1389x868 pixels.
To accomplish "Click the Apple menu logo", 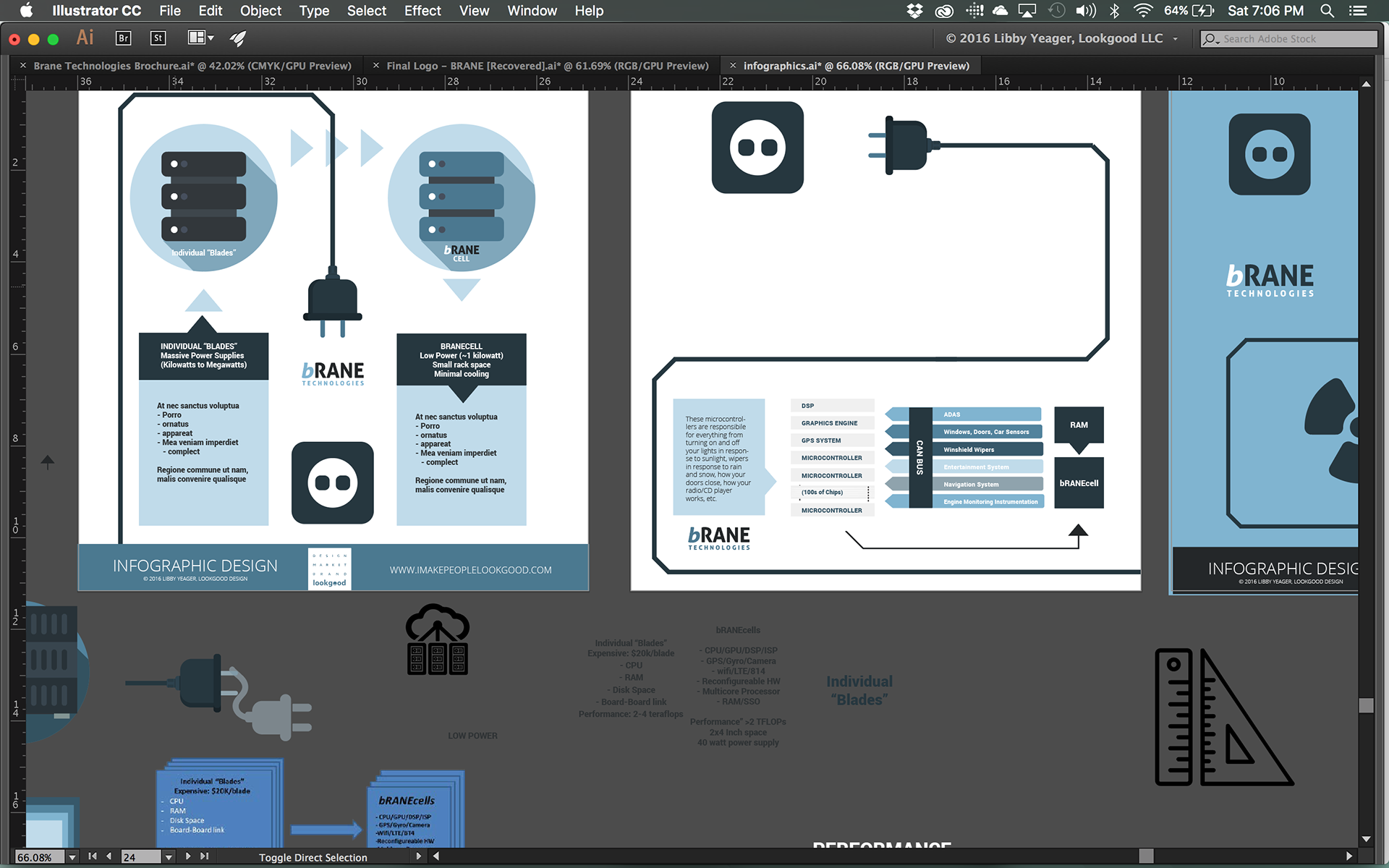I will click(x=26, y=10).
